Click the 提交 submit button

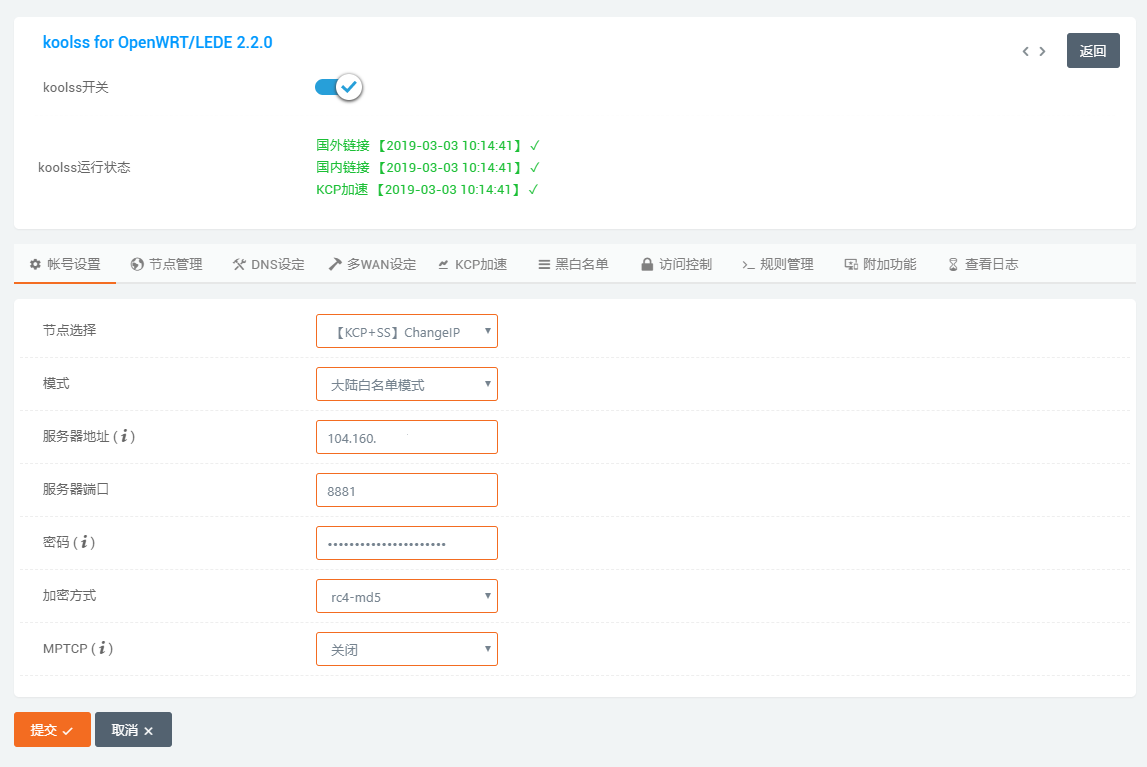[52, 730]
